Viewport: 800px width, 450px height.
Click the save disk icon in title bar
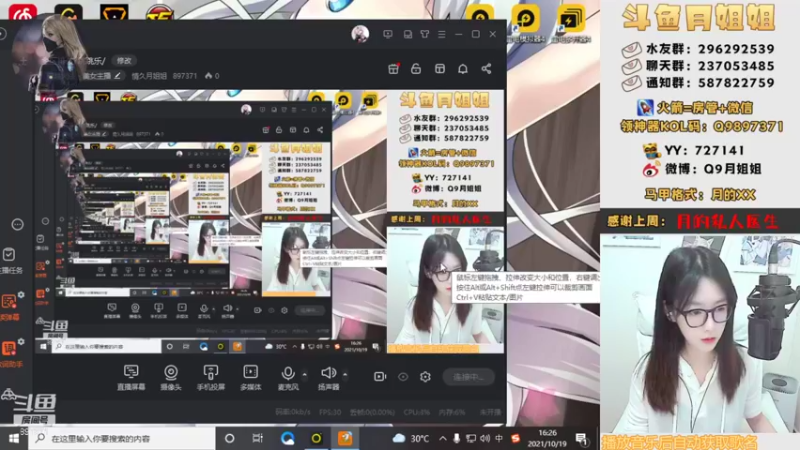click(x=408, y=34)
